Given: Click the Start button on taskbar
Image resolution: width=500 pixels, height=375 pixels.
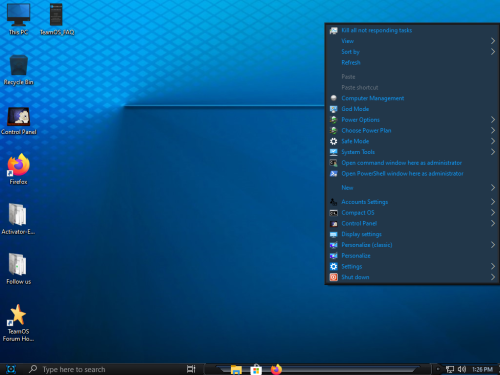Looking at the screenshot, I should [x=11, y=369].
